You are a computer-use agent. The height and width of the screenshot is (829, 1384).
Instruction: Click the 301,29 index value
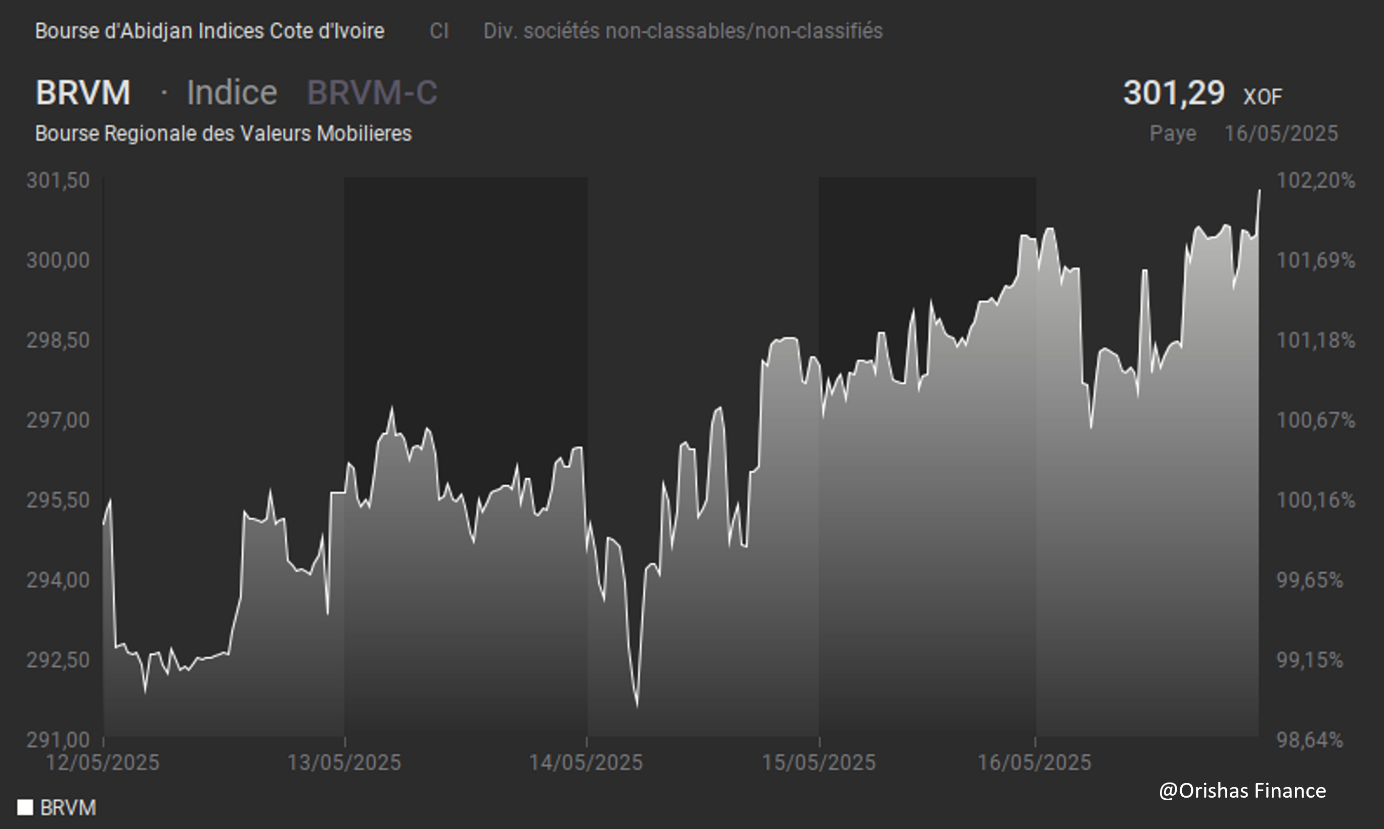click(x=1174, y=93)
